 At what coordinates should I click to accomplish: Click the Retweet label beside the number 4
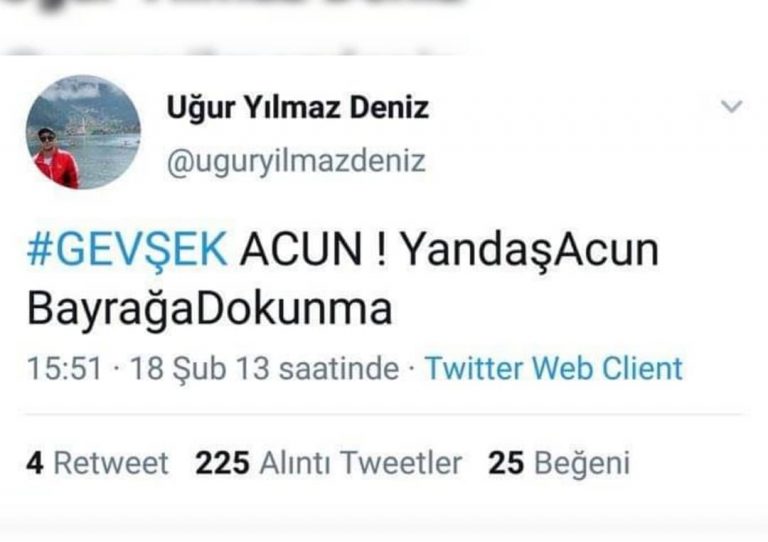click(111, 463)
